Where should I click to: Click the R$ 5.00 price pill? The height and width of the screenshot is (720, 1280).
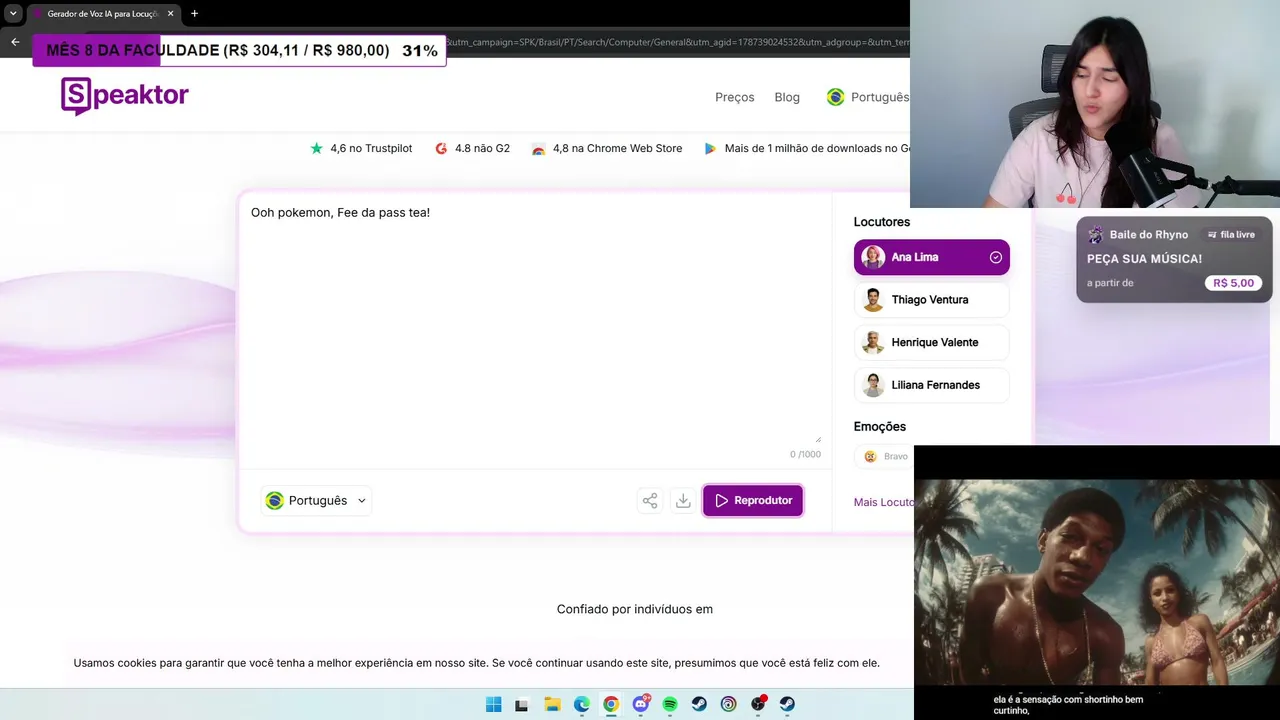pos(1233,283)
